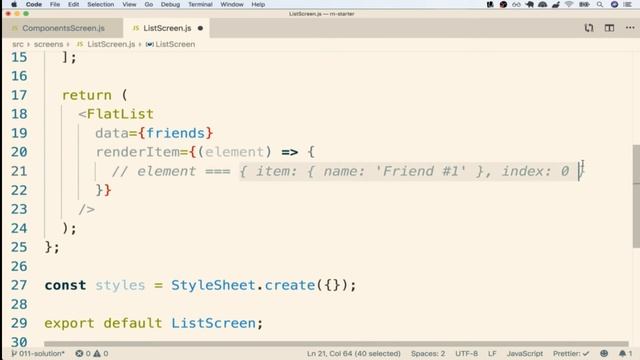Image resolution: width=640 pixels, height=360 pixels.
Task: Open the Debug menu
Action: pos(170,4)
